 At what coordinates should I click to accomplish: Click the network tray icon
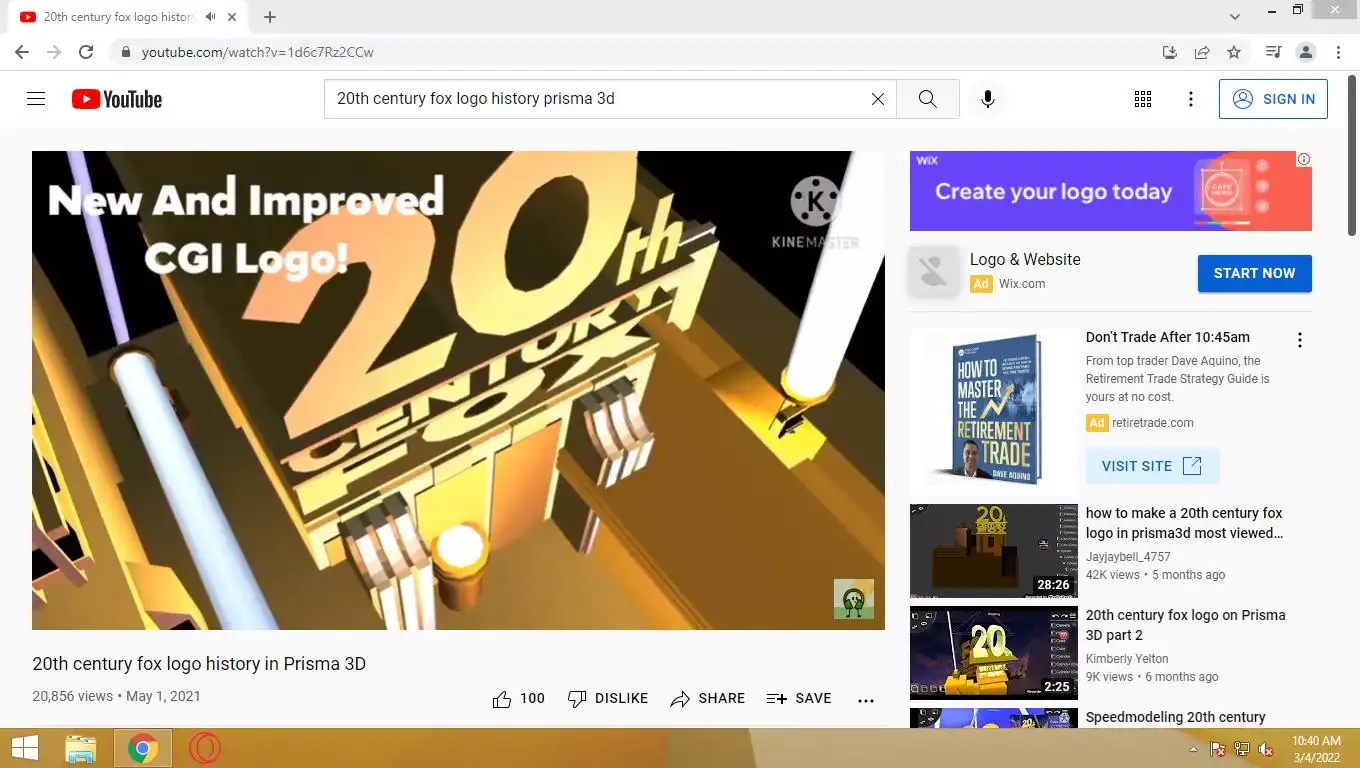coord(1242,749)
